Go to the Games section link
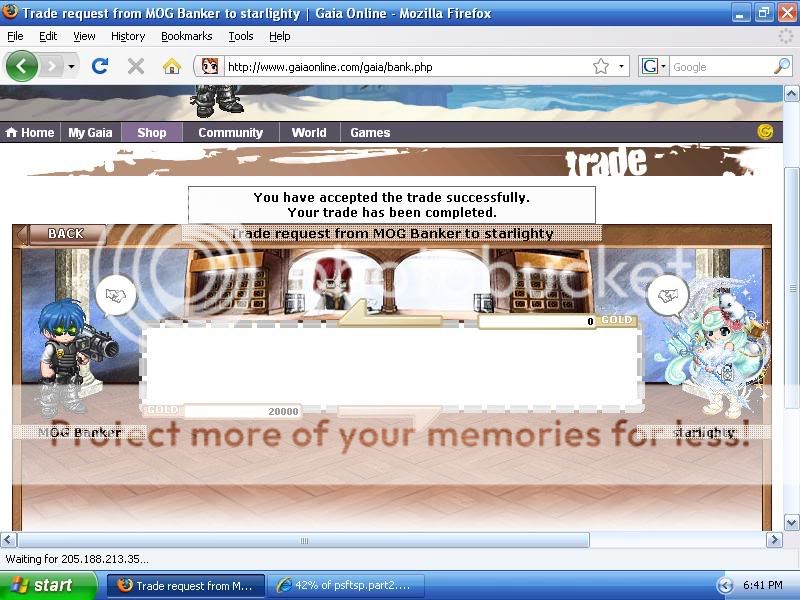 [370, 131]
